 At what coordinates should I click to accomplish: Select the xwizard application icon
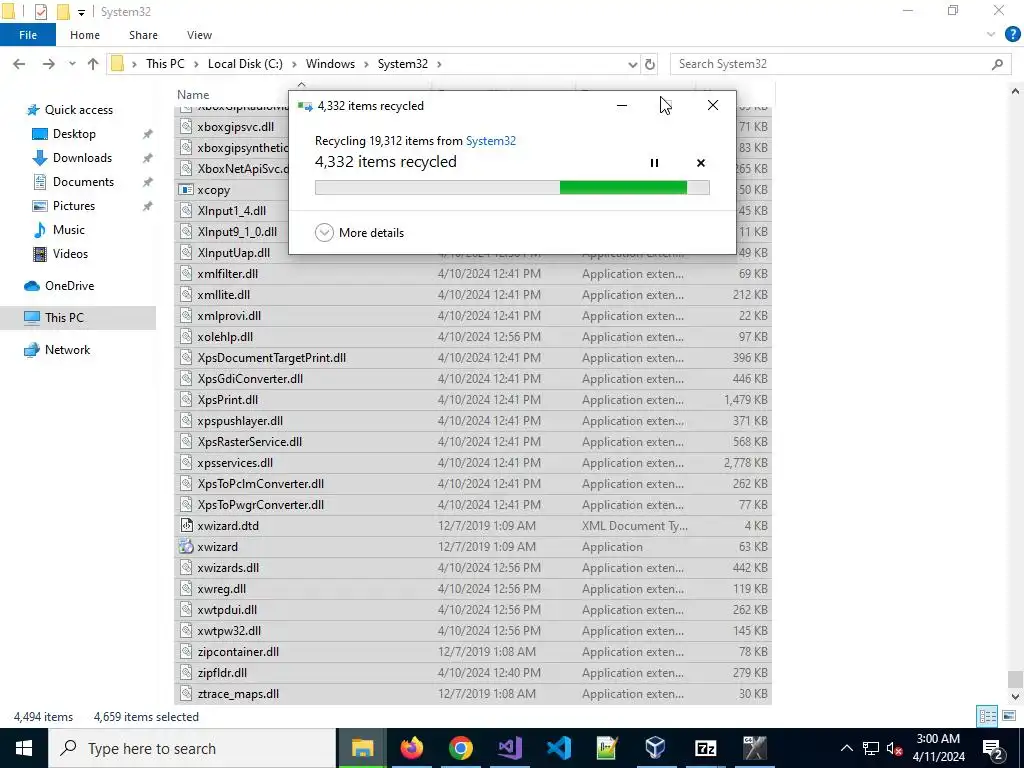(186, 547)
